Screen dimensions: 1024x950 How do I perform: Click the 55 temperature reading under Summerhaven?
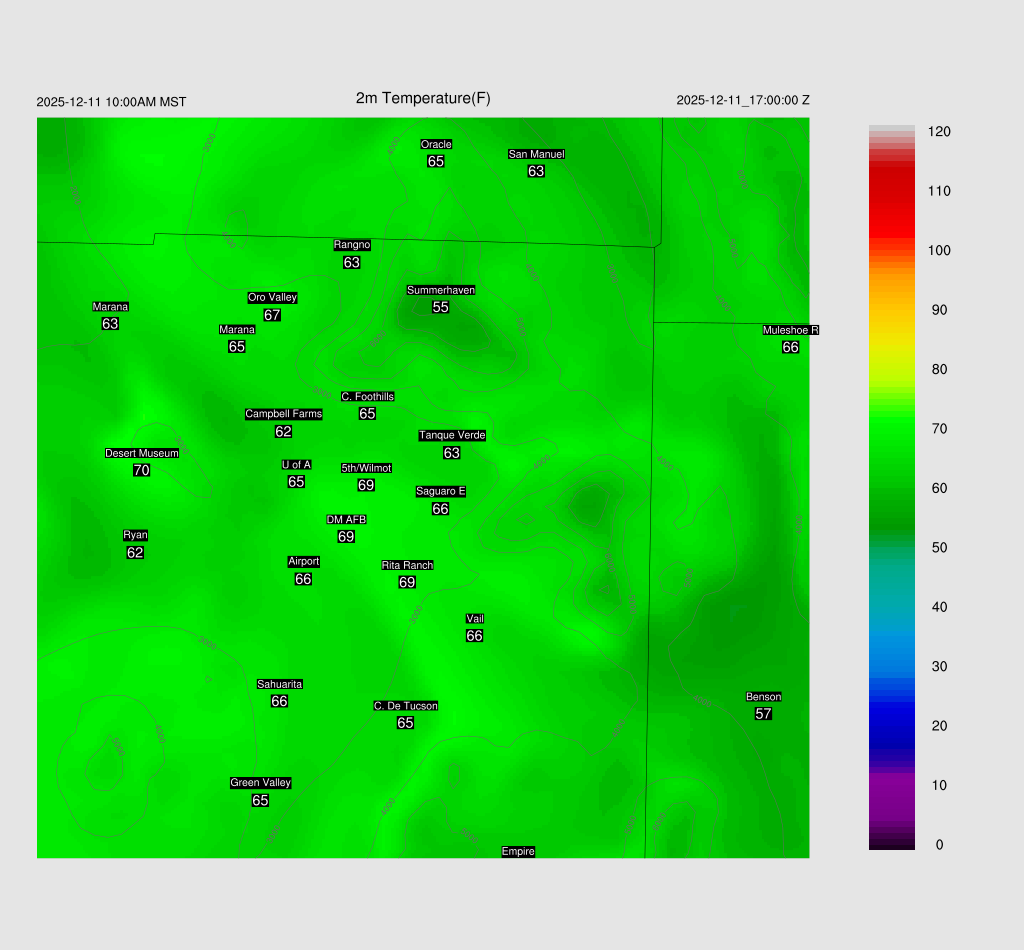[x=440, y=307]
